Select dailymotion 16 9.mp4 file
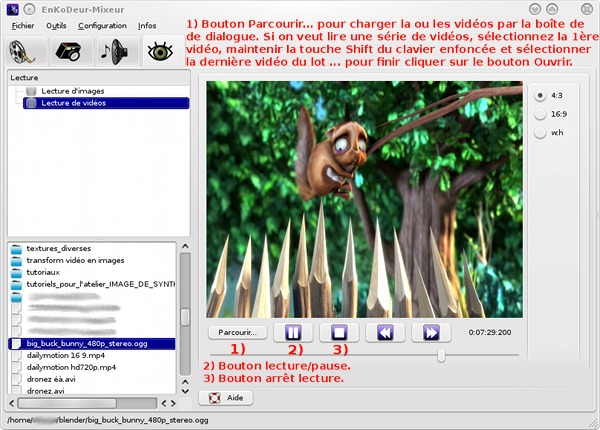The width and height of the screenshot is (600, 430). point(66,355)
